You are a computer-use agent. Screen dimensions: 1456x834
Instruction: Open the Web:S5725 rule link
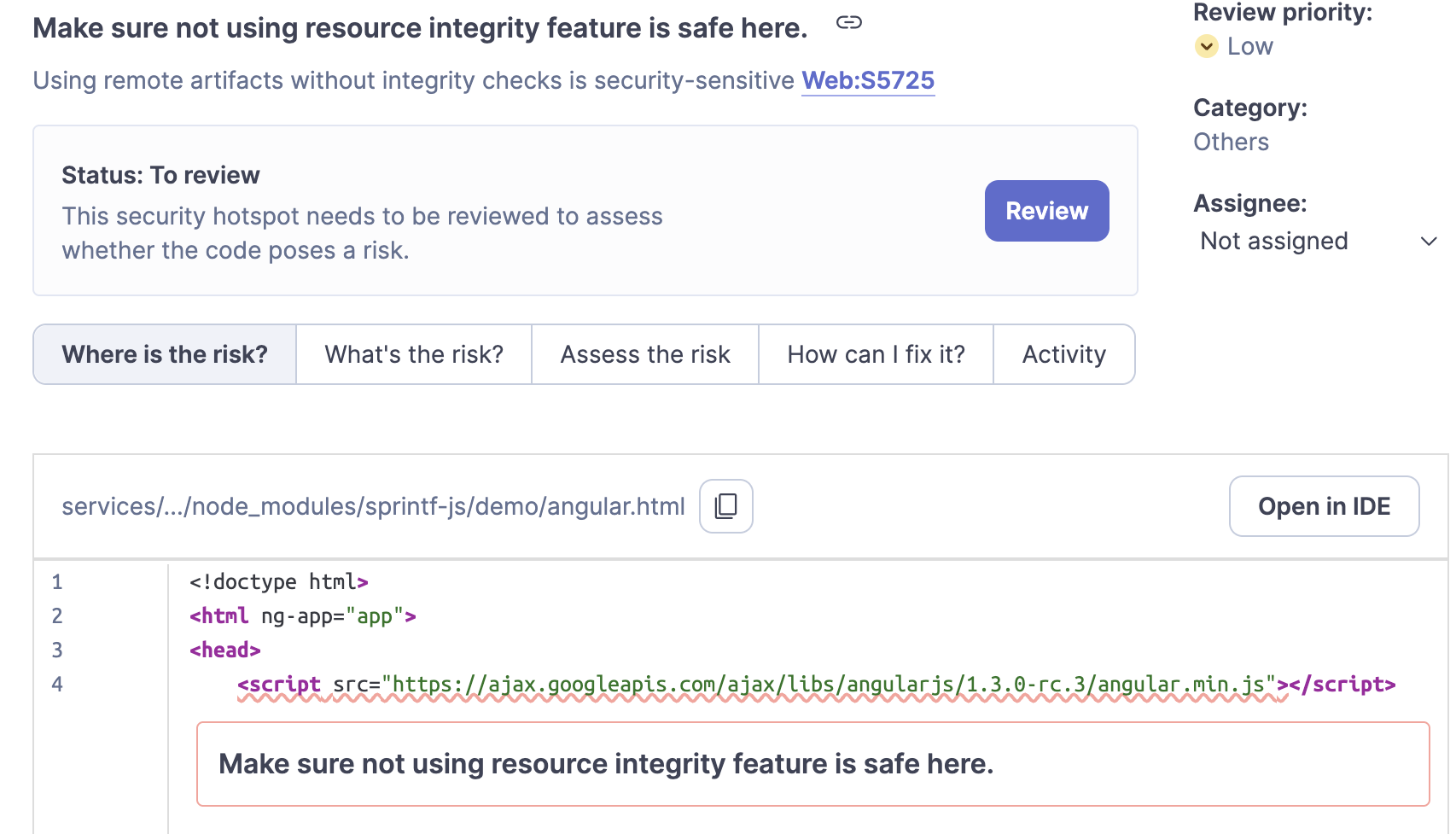tap(868, 80)
